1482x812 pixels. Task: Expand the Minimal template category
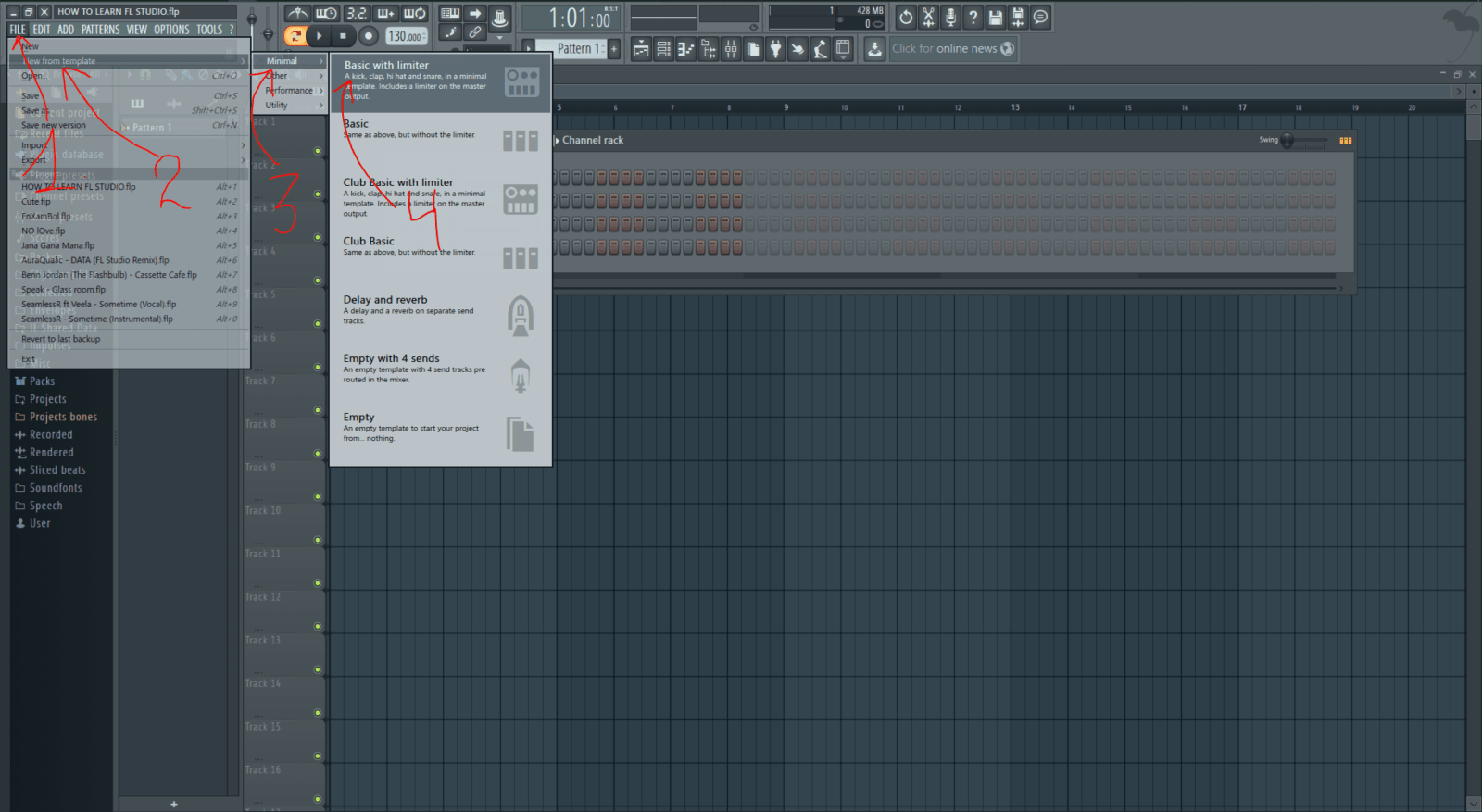point(290,61)
